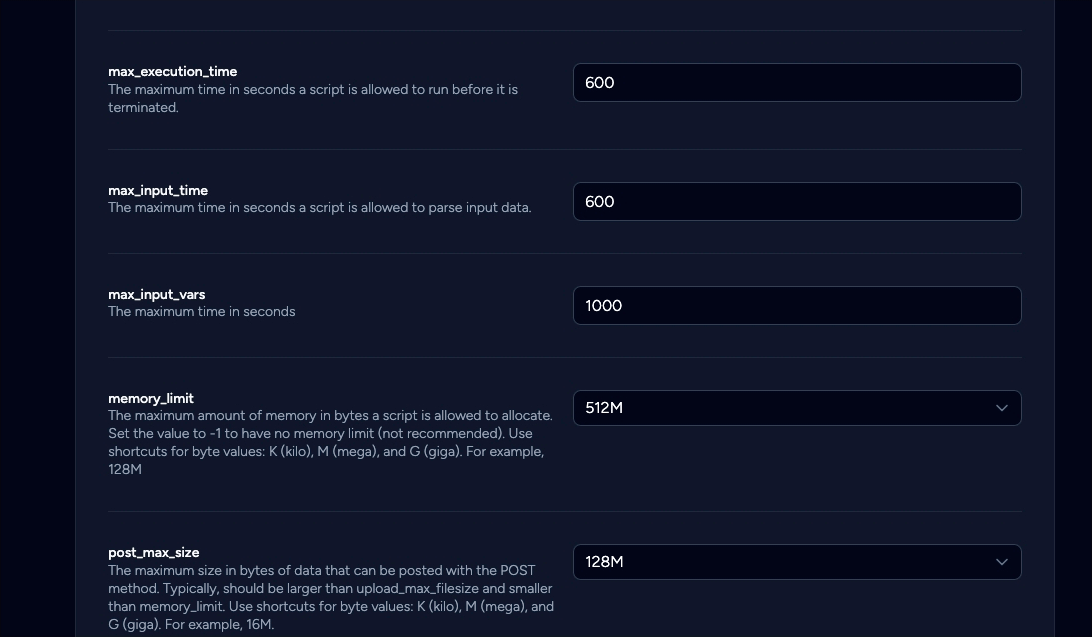Focus the max_input_time input field
Image resolution: width=1092 pixels, height=637 pixels.
click(x=796, y=202)
